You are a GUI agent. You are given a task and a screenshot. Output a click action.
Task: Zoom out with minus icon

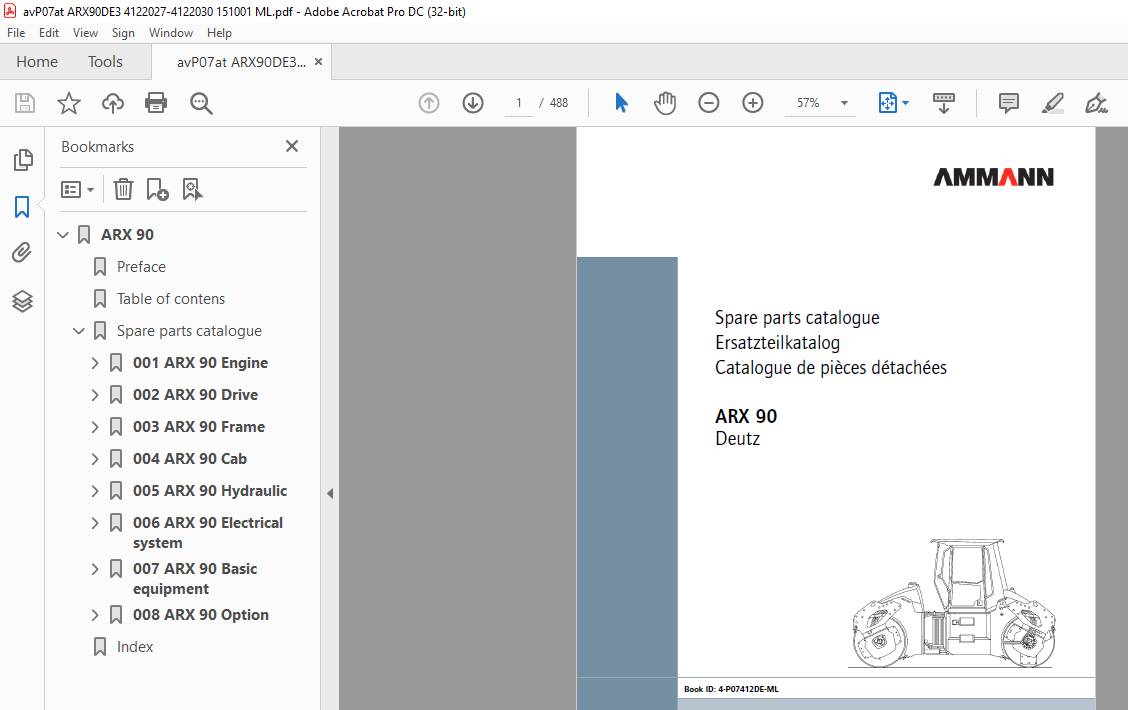click(x=709, y=103)
